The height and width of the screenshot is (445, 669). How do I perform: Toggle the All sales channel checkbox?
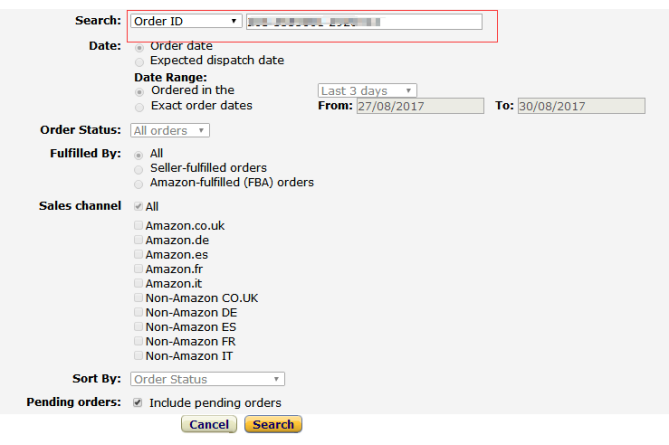click(x=138, y=206)
